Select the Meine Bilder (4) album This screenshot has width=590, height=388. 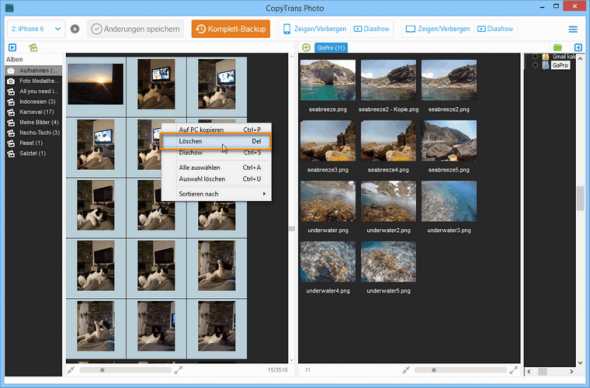point(33,122)
